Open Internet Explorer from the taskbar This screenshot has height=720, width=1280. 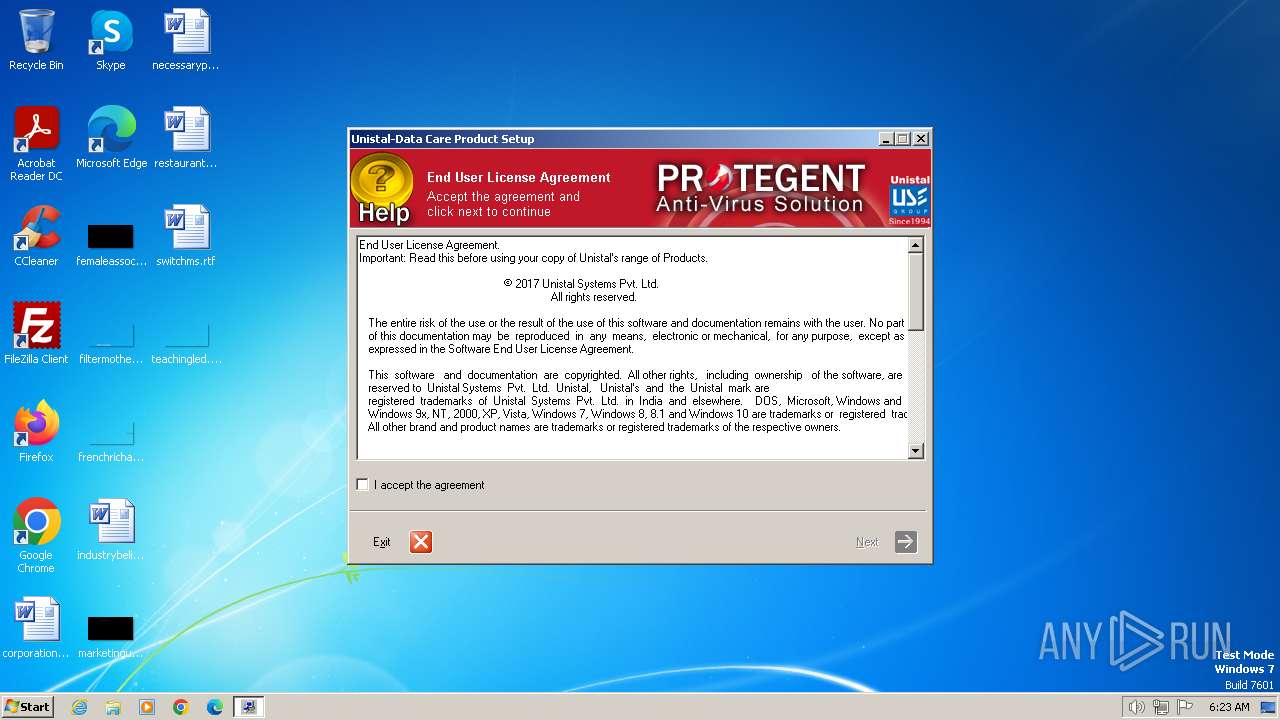(79, 707)
